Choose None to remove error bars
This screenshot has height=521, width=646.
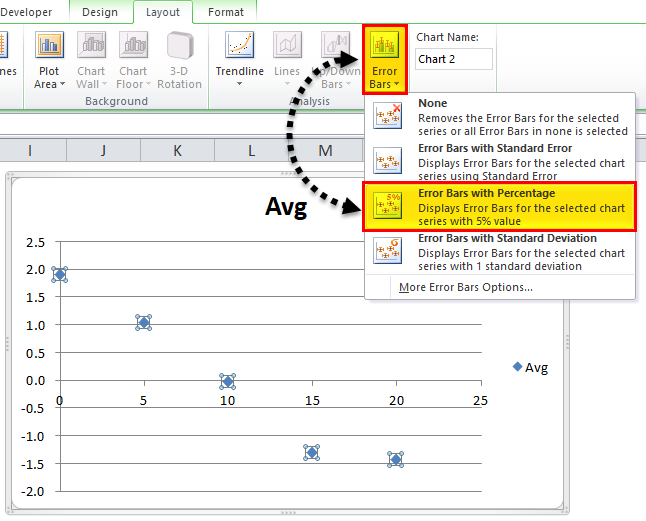500,117
